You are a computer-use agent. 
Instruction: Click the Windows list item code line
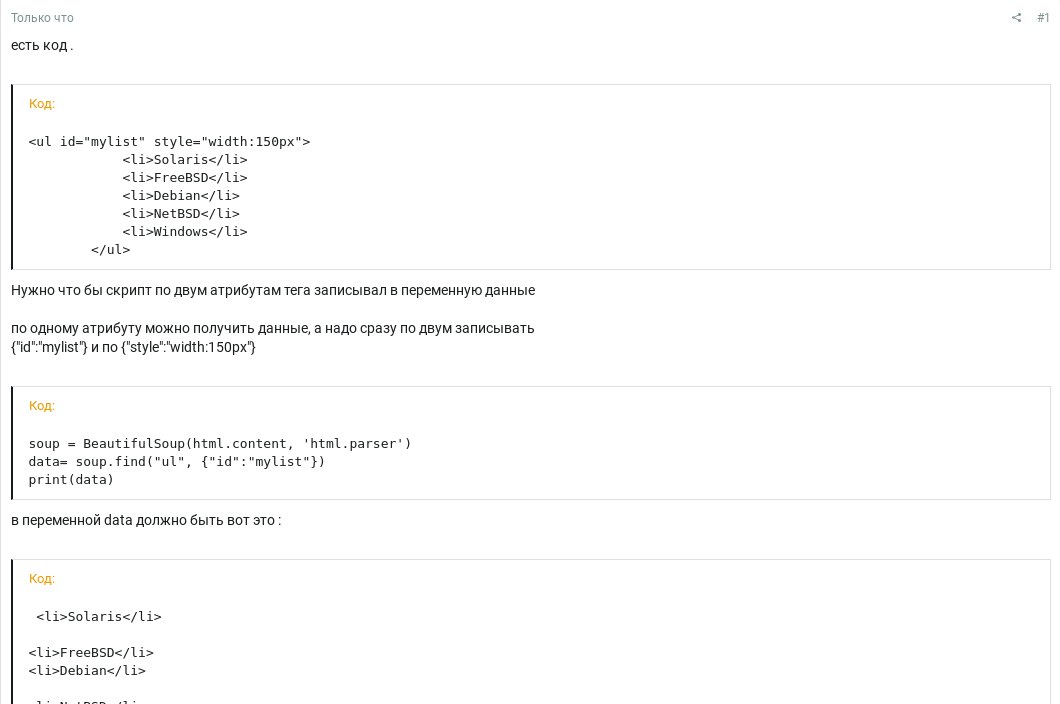[185, 232]
